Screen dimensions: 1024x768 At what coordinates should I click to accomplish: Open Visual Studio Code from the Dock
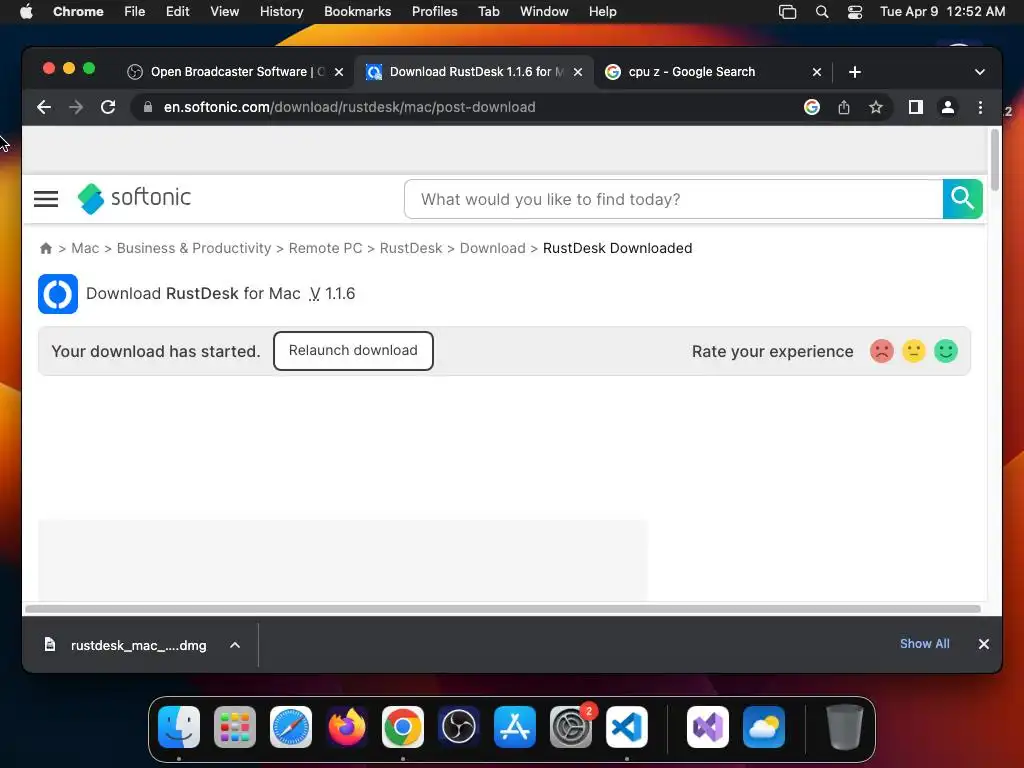tap(627, 727)
